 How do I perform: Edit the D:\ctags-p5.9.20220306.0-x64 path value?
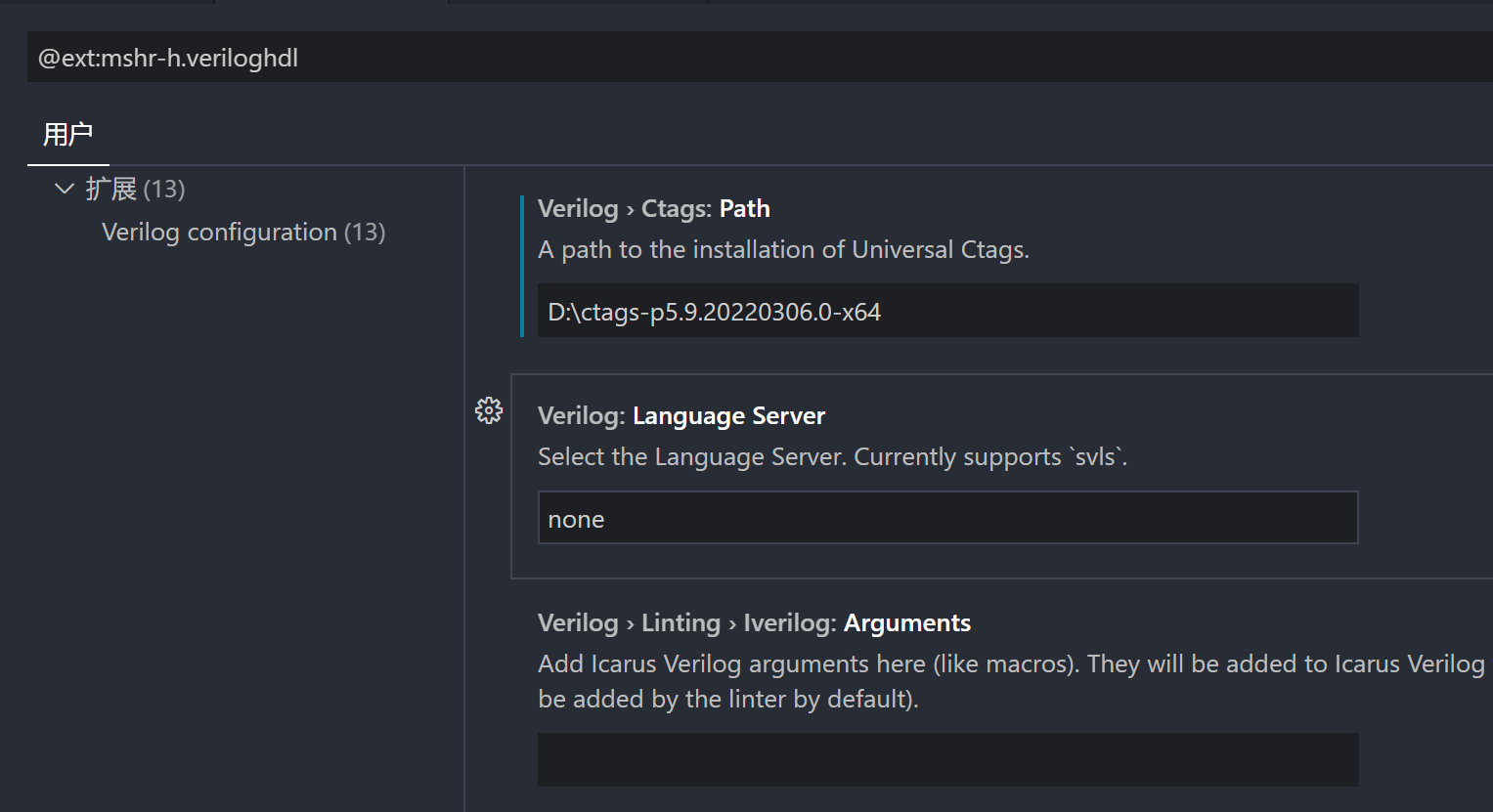pyautogui.click(x=946, y=311)
